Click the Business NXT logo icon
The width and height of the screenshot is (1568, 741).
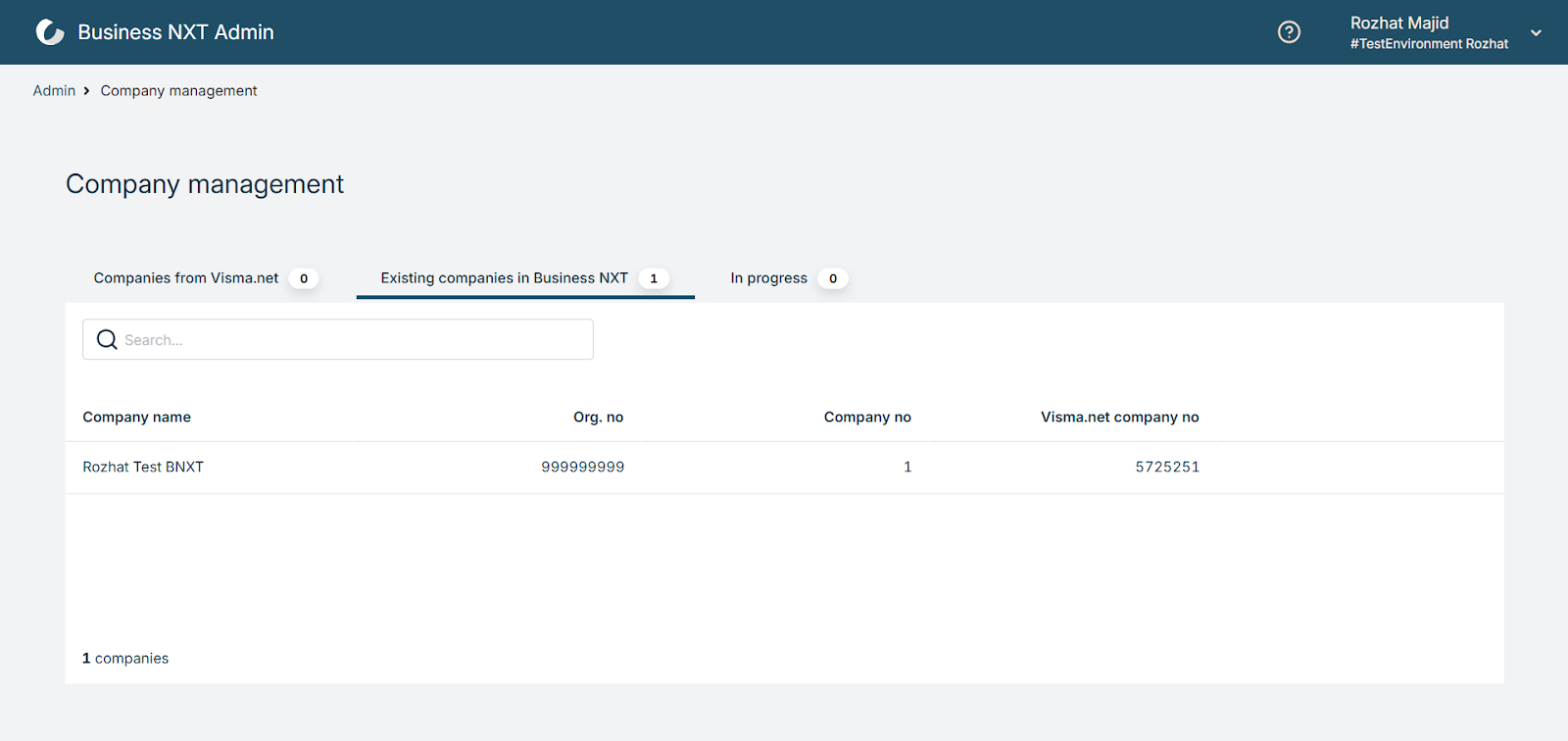[x=50, y=32]
